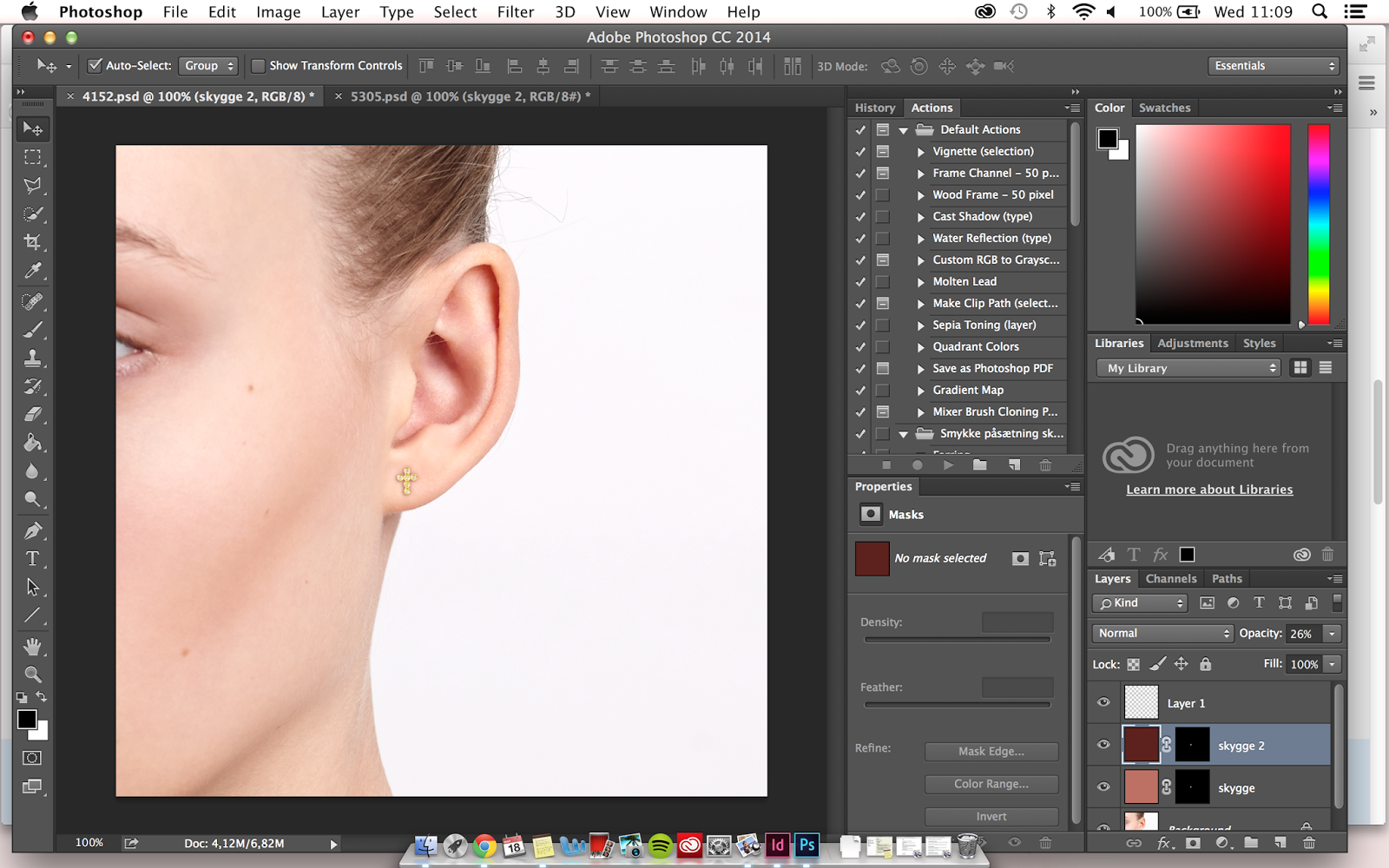
Task: Open Learn more about Libraries link
Action: point(1209,490)
